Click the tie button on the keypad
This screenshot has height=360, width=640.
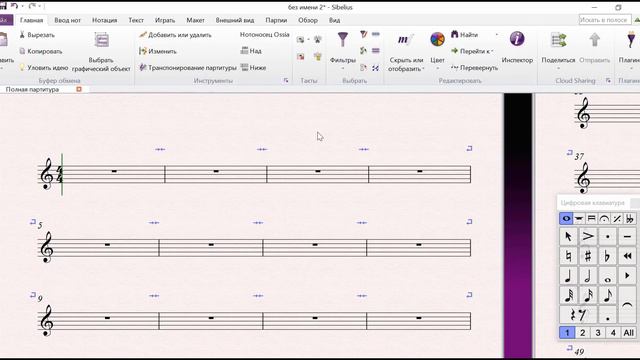point(627,305)
